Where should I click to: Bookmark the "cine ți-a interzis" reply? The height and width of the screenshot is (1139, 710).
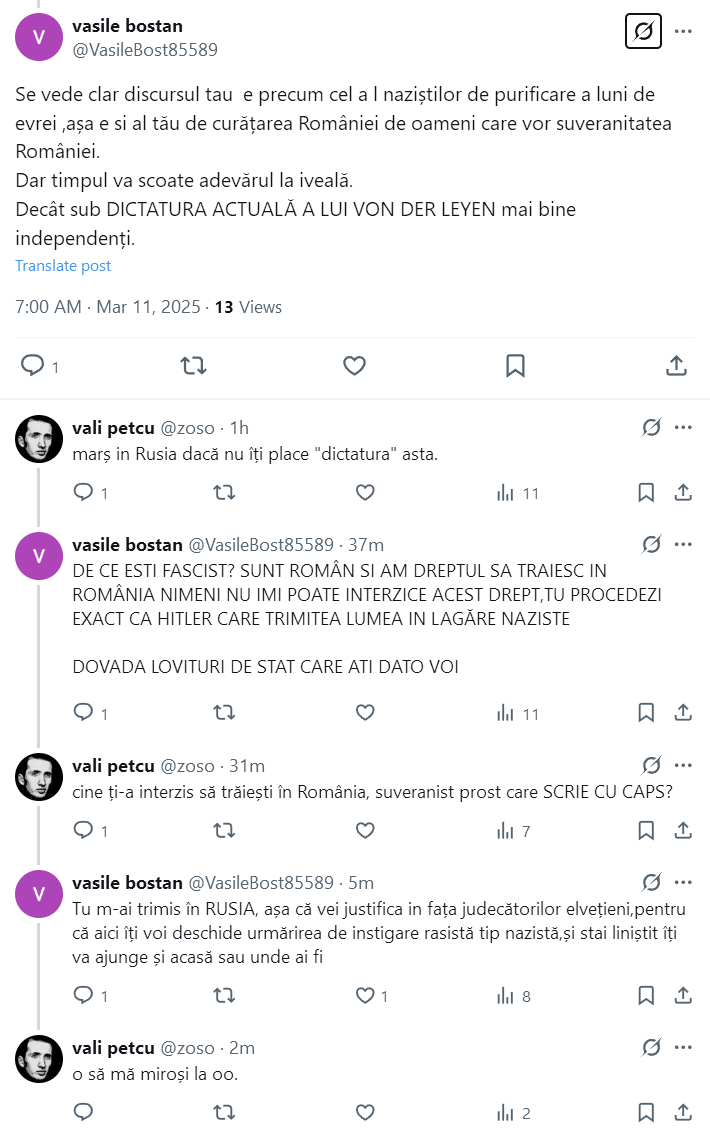[646, 831]
